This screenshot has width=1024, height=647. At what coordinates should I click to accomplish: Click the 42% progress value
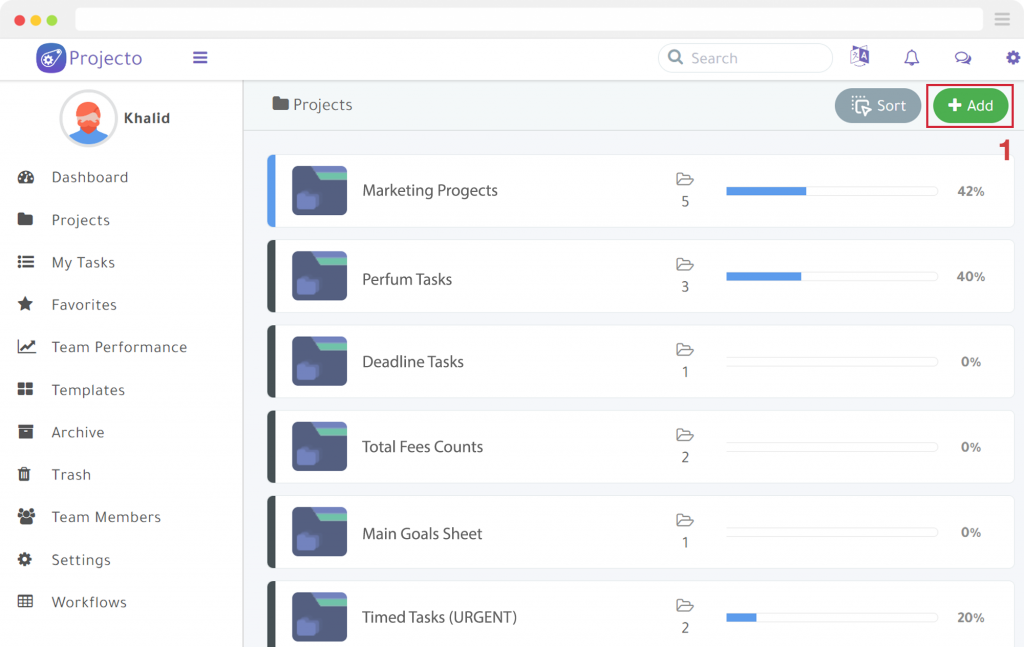click(970, 191)
